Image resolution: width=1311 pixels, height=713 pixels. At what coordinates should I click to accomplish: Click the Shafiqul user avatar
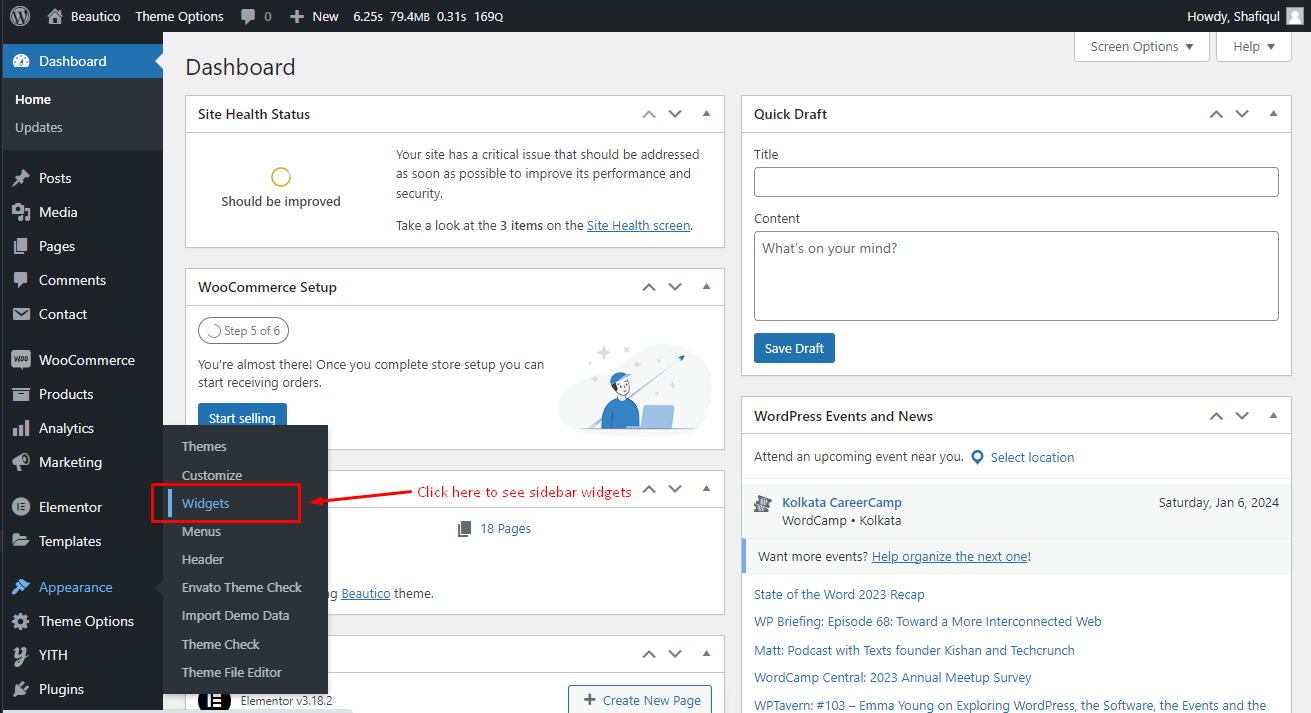click(1295, 16)
